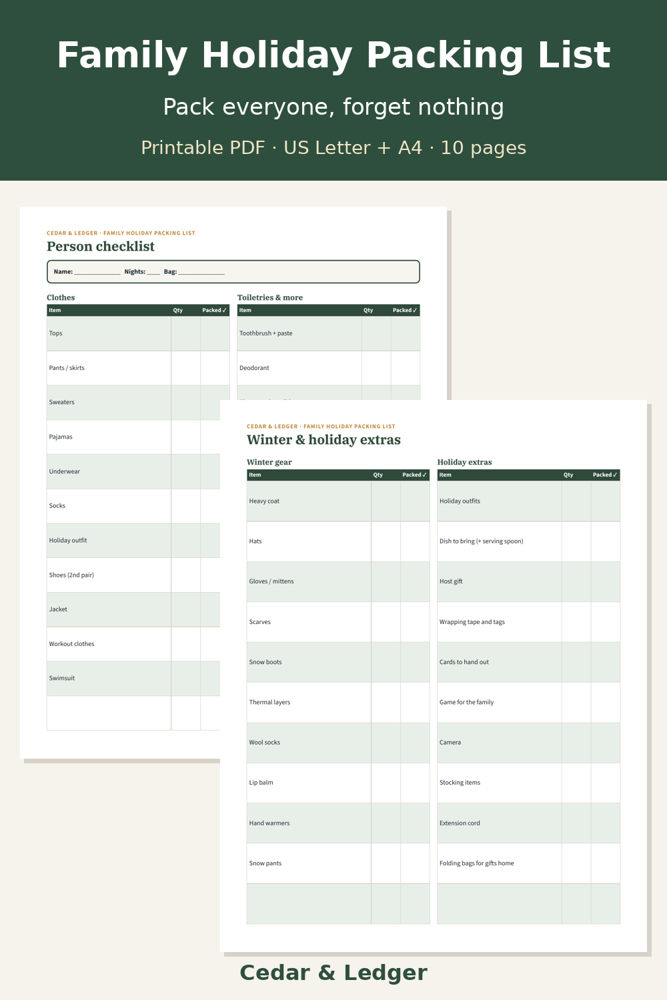Select the "Tops" row

tap(138, 333)
